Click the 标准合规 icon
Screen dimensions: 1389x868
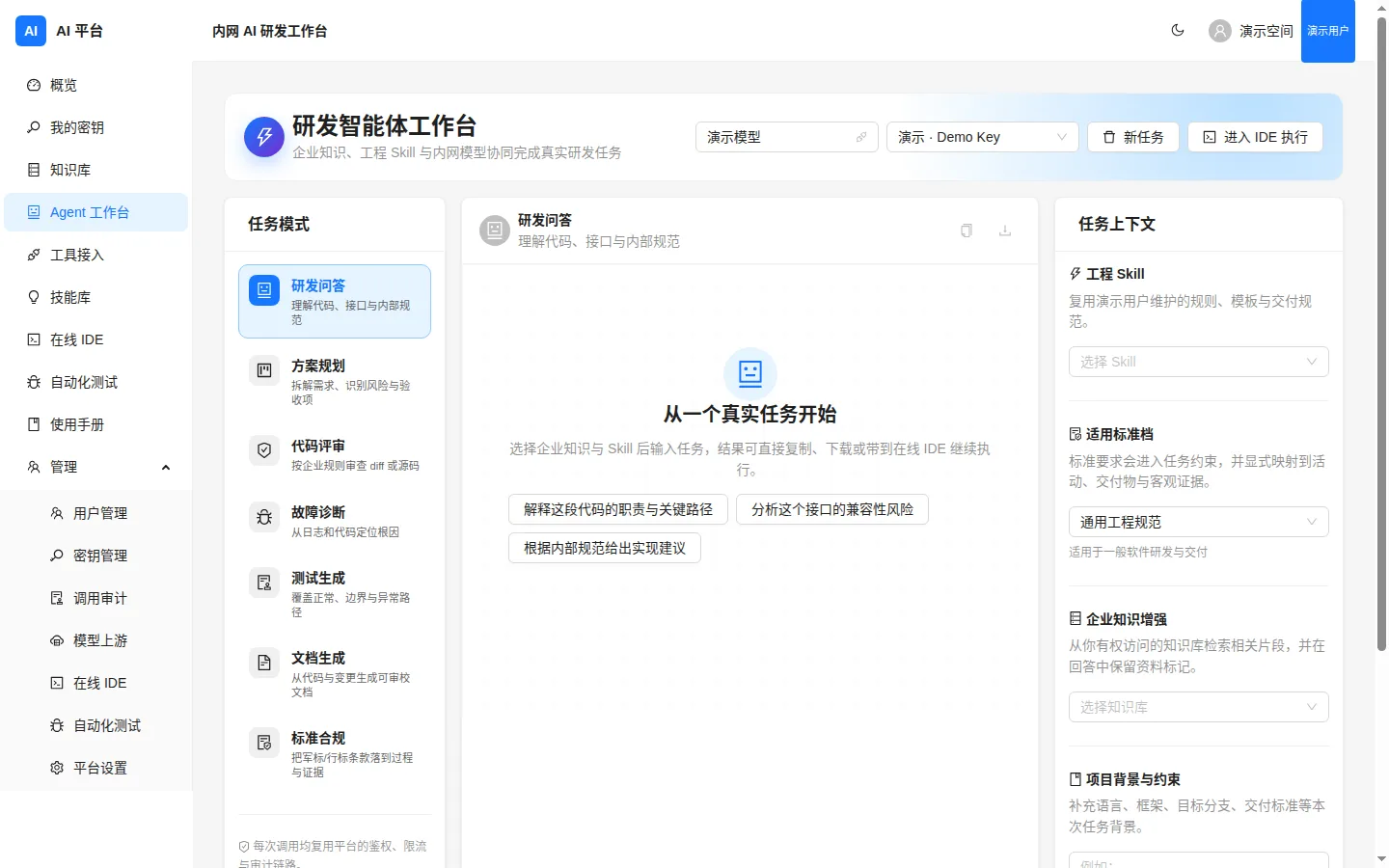click(264, 743)
